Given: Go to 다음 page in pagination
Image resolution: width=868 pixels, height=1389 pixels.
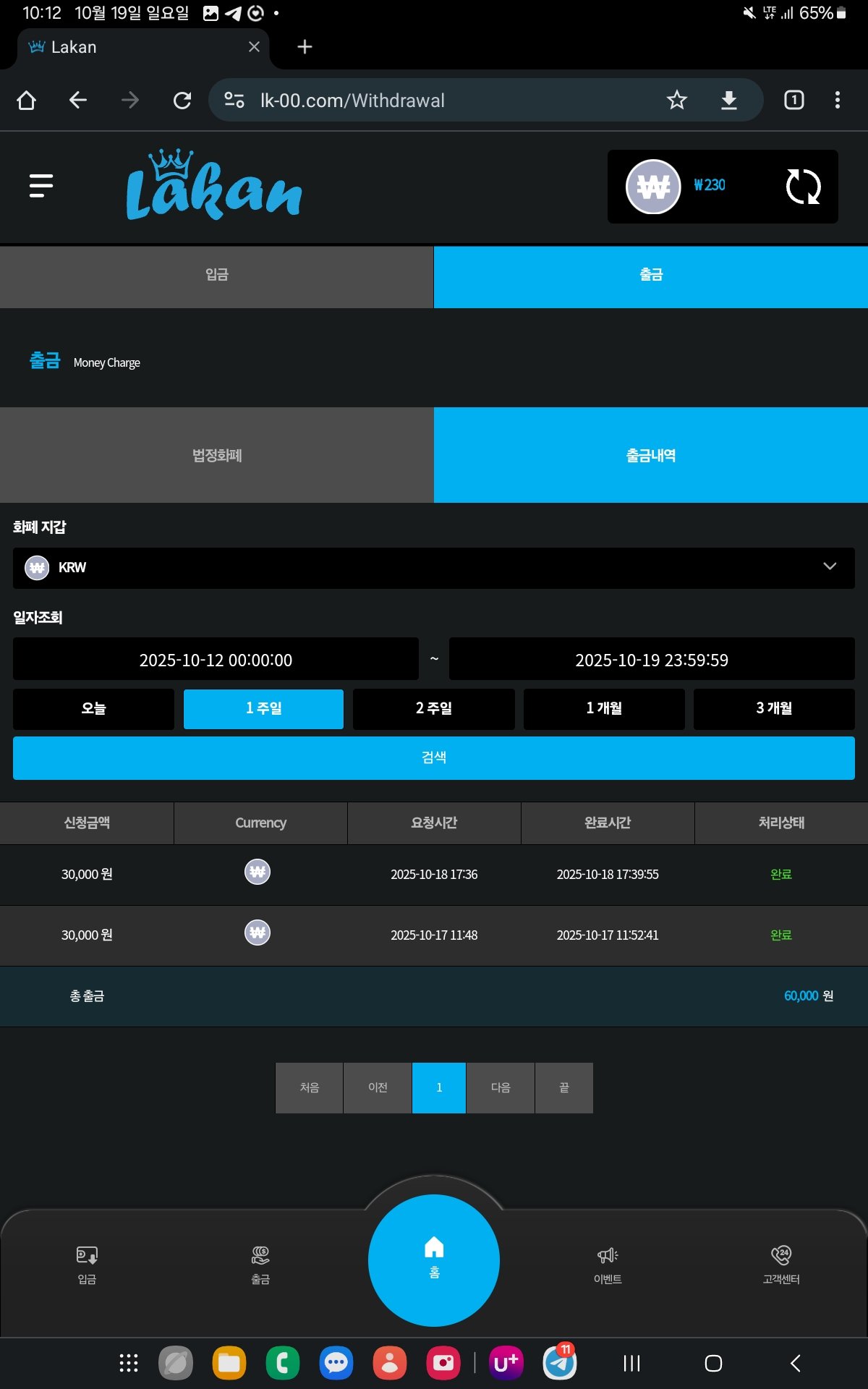Looking at the screenshot, I should pos(501,1087).
